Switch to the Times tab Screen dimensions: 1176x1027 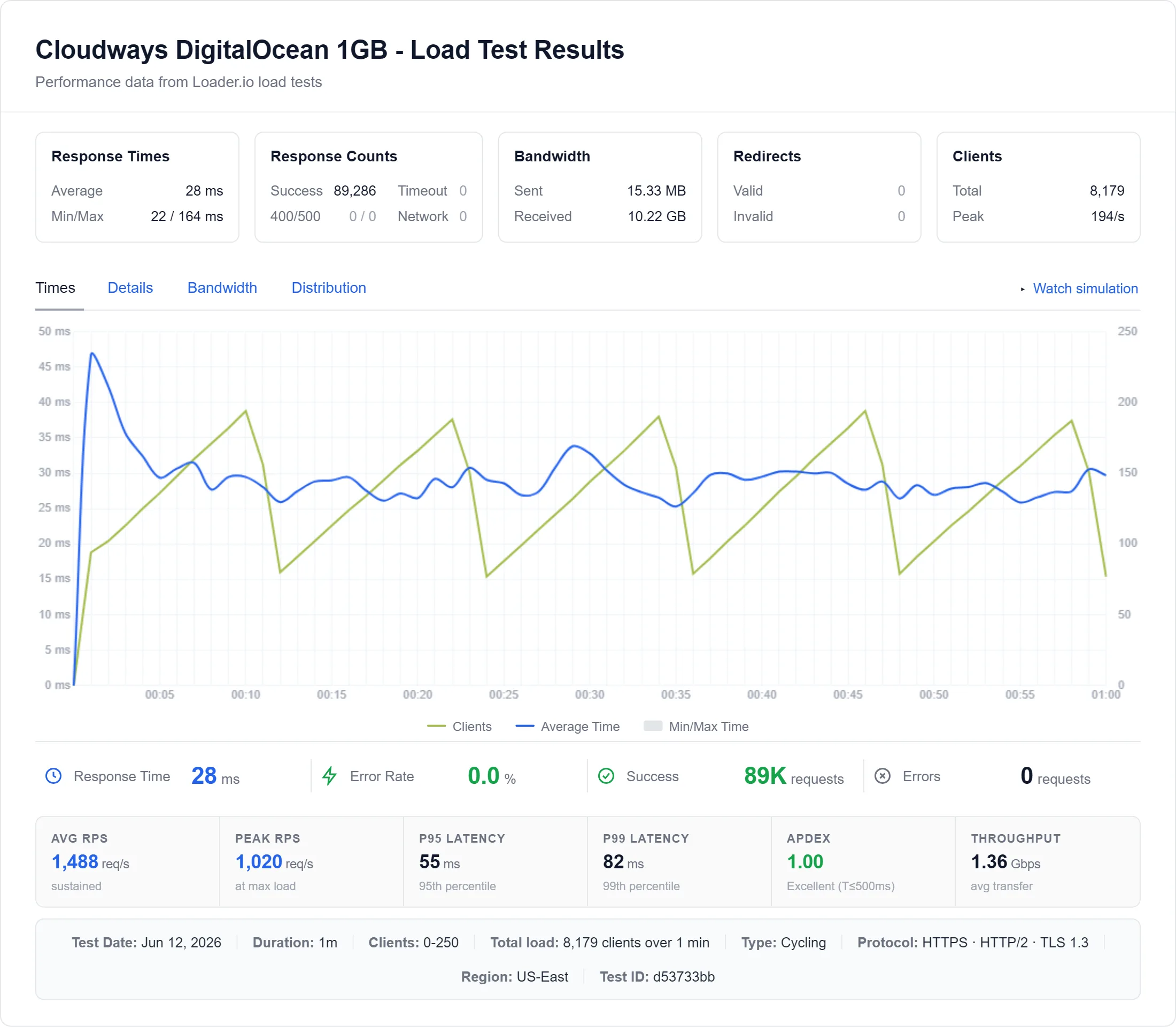(x=56, y=287)
